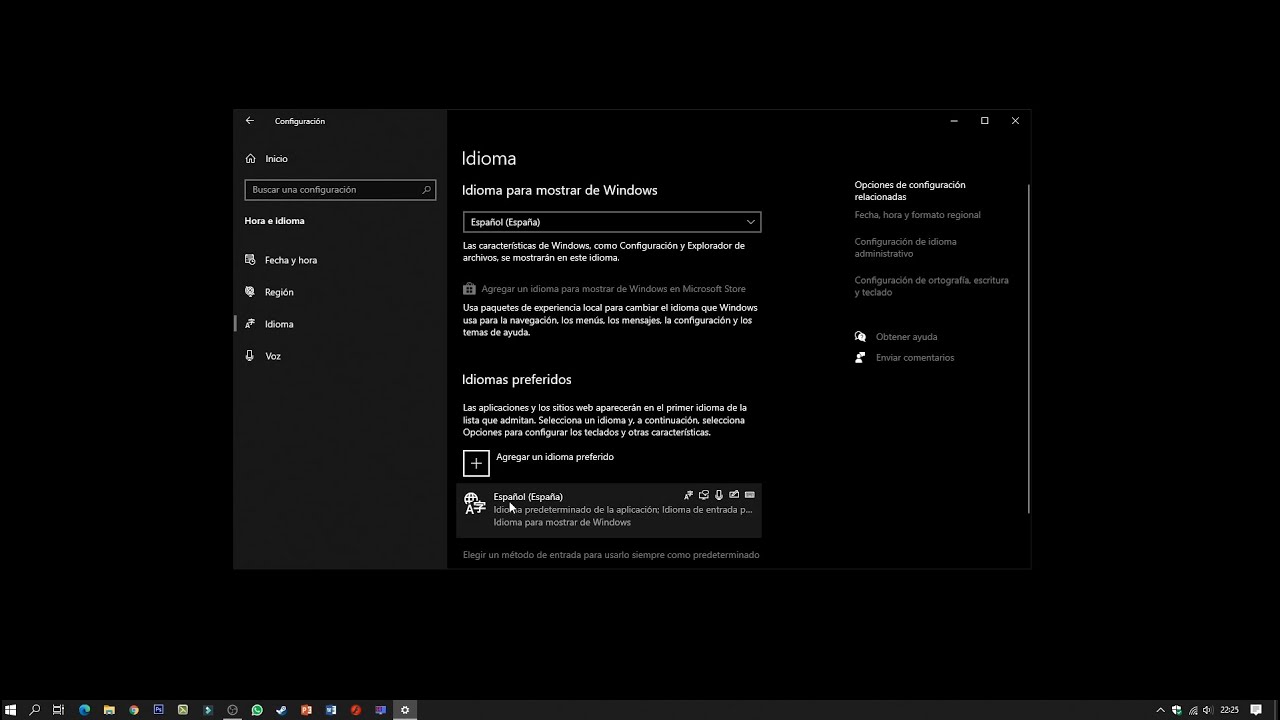Go back using the Configuración back arrow
This screenshot has width=1280, height=720.
coord(250,121)
